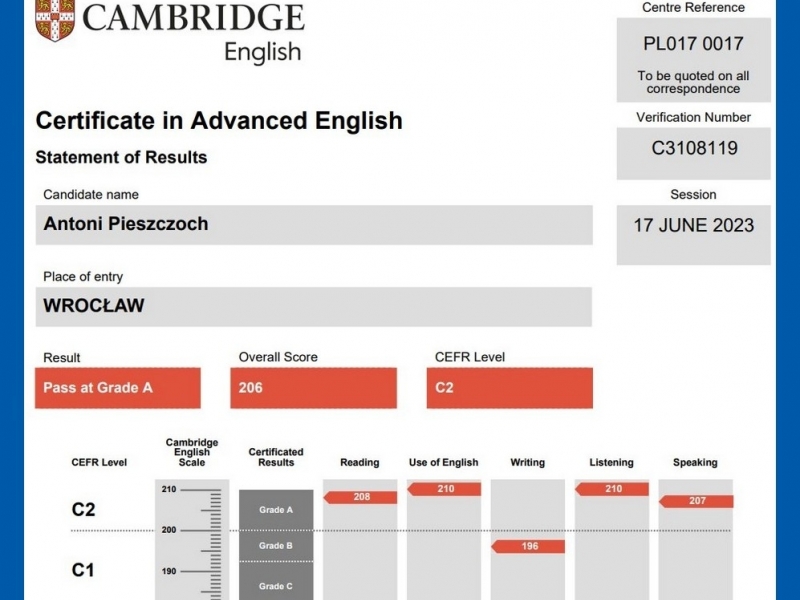This screenshot has height=600, width=800.
Task: Click the "Statement of Results" subheading
Action: point(121,157)
